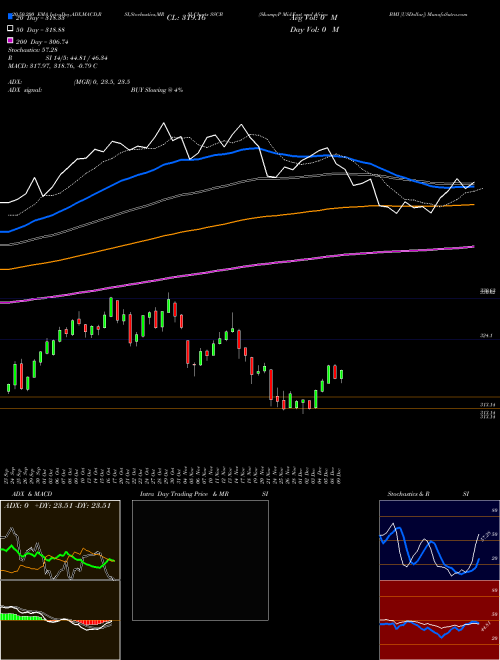Screen dimensions: 500x660
Task: Click the Avg Vol: 0 M text
Action: (314, 18)
